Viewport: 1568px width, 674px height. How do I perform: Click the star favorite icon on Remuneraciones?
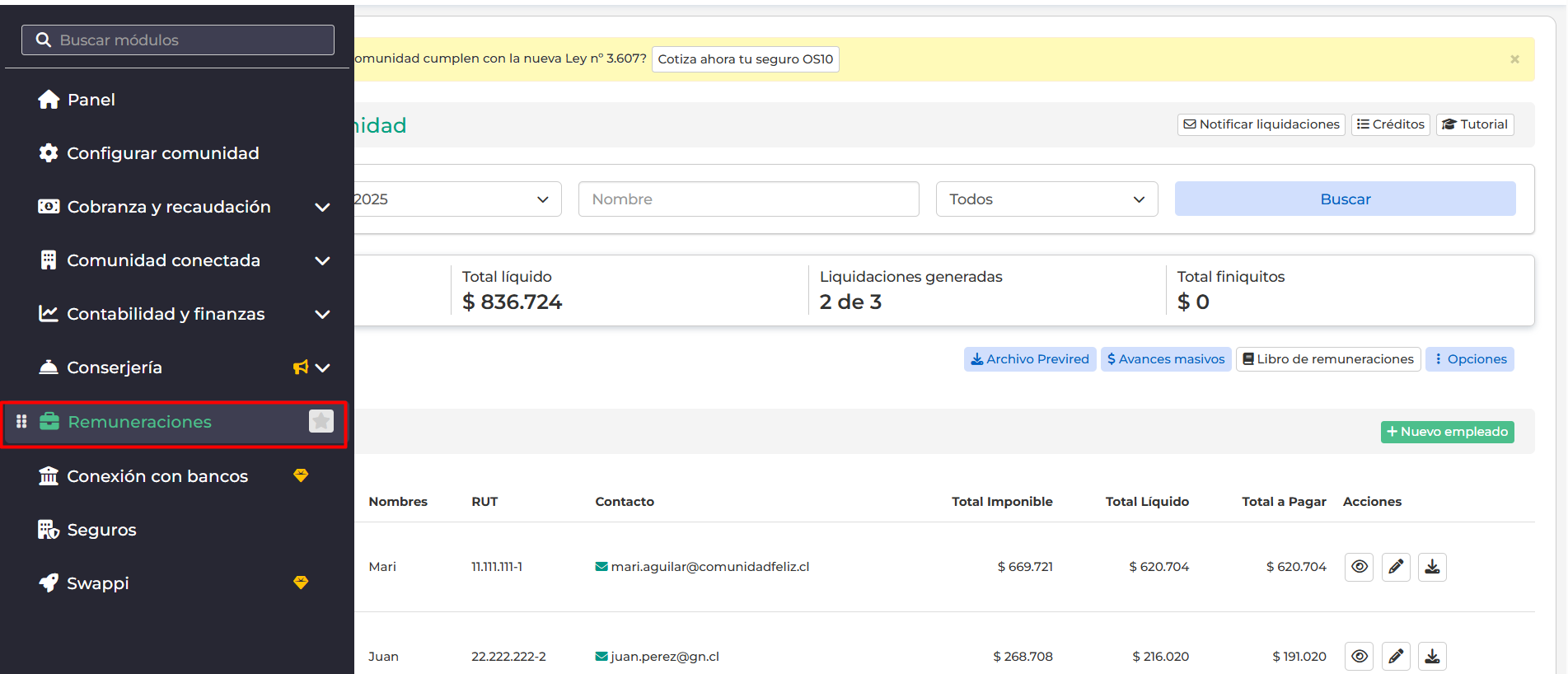(x=321, y=421)
